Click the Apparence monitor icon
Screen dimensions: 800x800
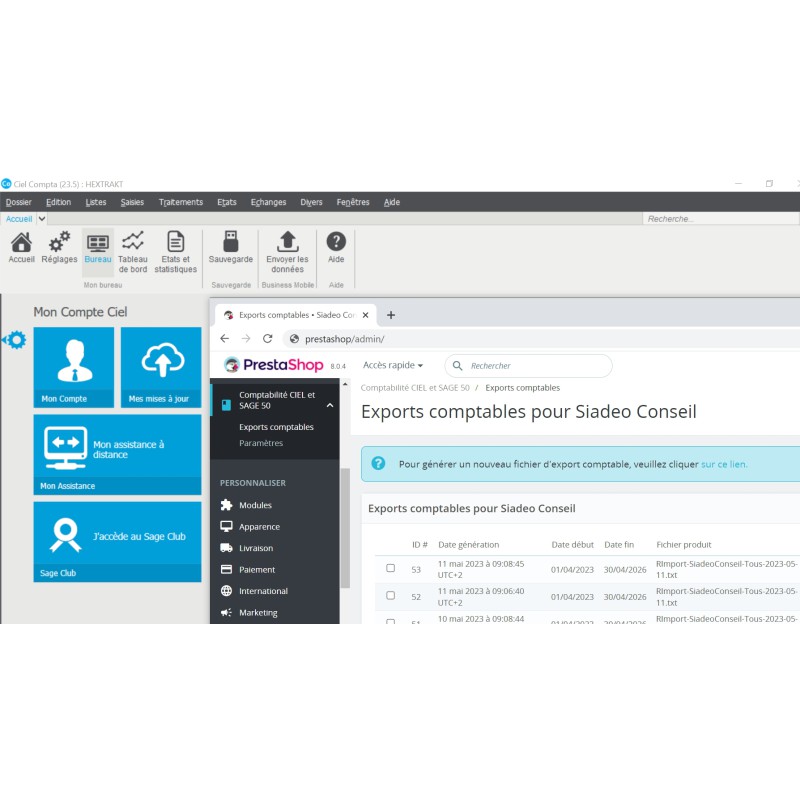[x=227, y=526]
